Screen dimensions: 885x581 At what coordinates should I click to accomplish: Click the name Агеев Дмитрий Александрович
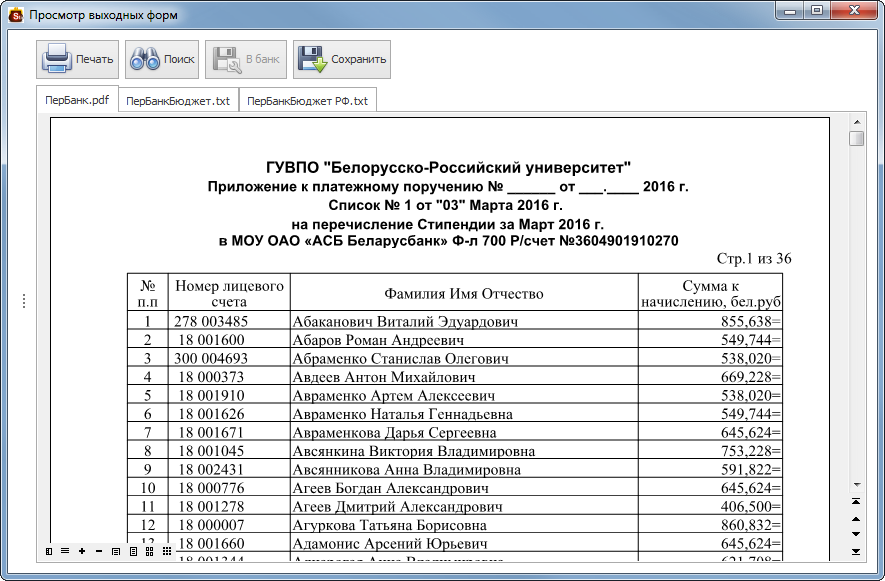397,506
